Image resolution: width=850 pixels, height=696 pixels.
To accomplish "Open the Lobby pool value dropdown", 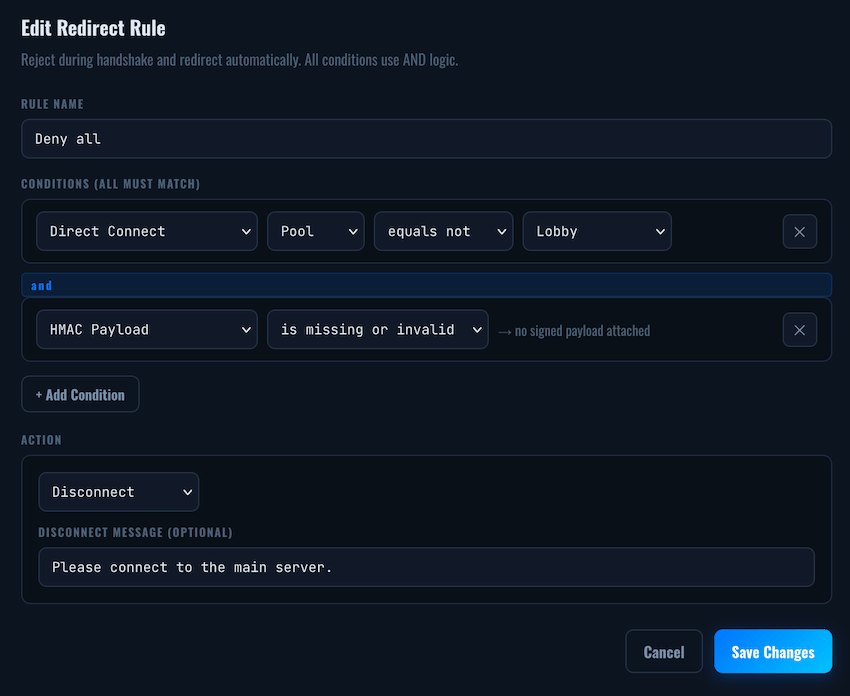I will point(597,231).
